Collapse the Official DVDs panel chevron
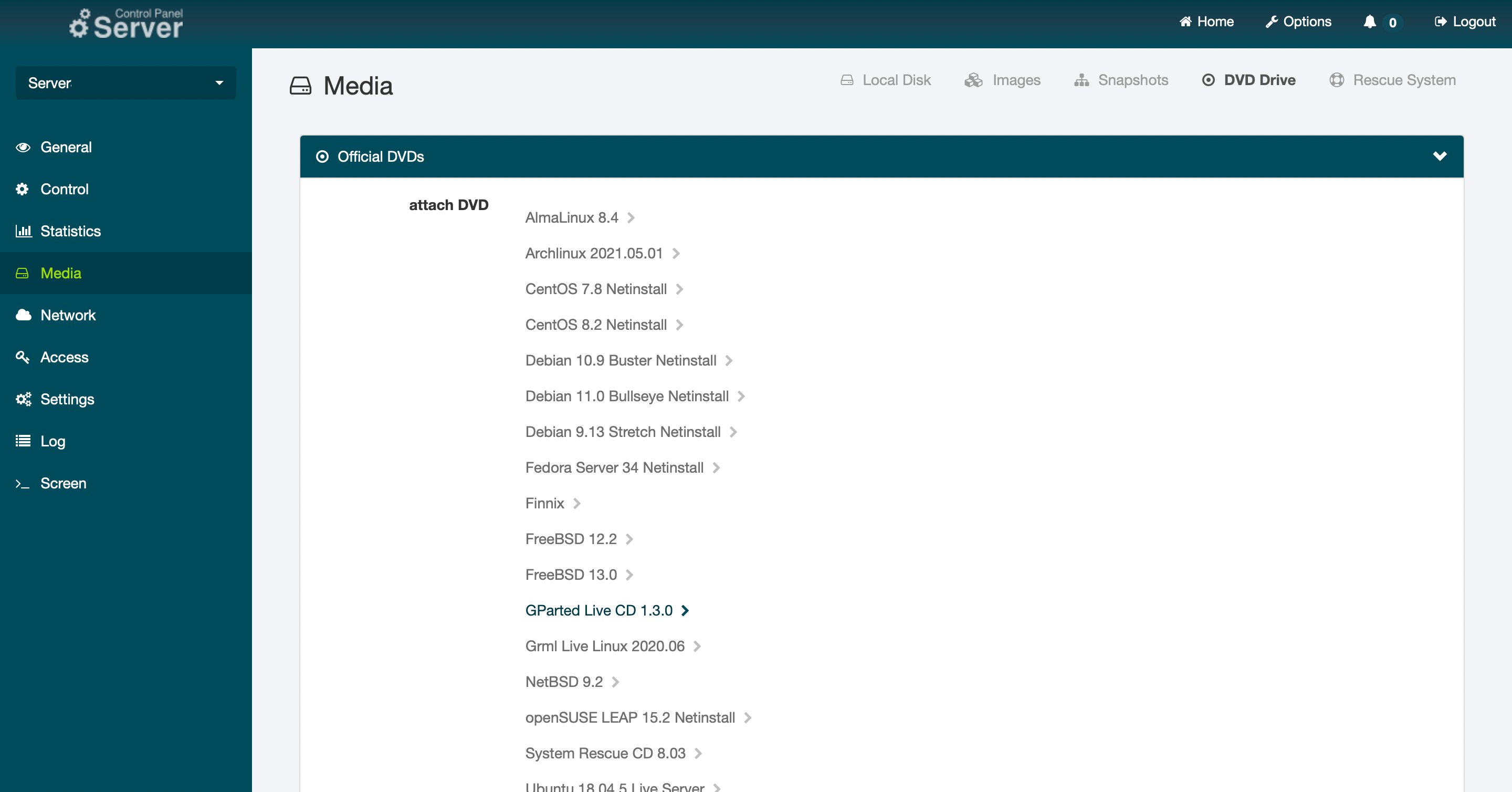Viewport: 1512px width, 792px height. click(x=1439, y=156)
